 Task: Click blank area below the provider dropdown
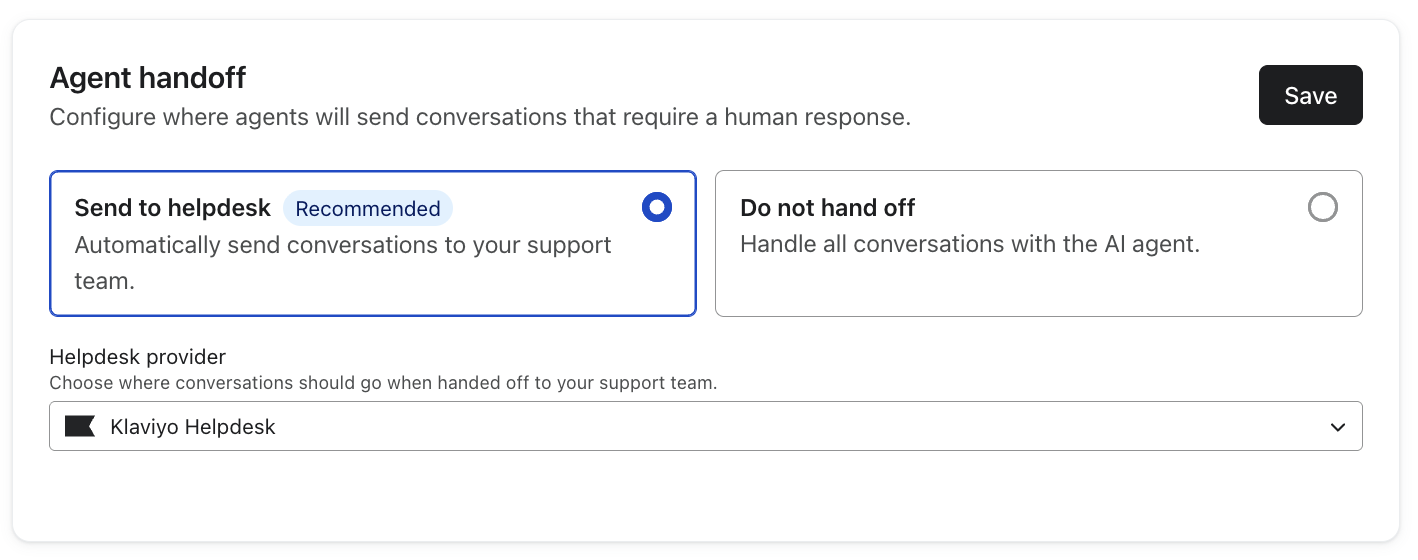click(x=705, y=495)
